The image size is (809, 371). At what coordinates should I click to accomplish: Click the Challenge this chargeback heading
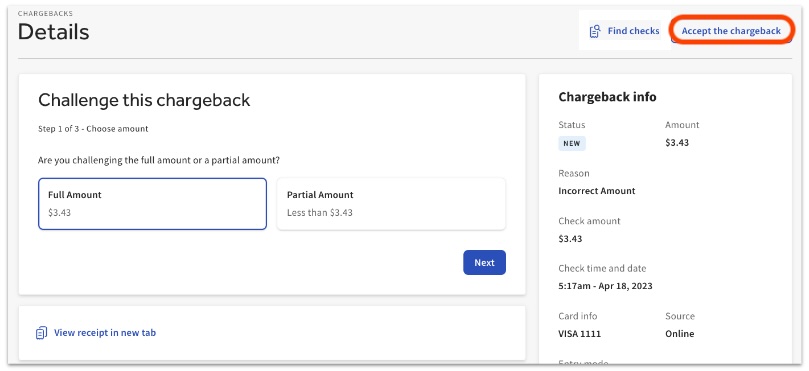pyautogui.click(x=144, y=100)
